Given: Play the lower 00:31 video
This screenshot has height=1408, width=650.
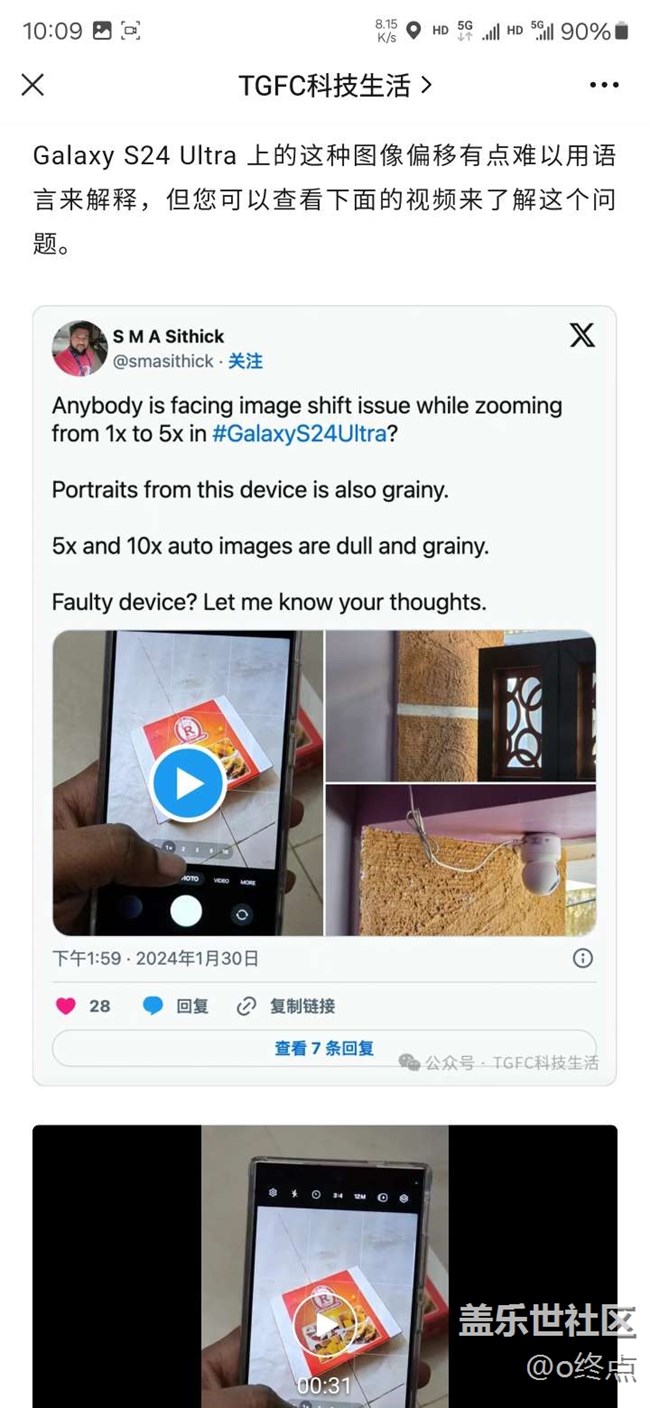Looking at the screenshot, I should (x=327, y=1326).
